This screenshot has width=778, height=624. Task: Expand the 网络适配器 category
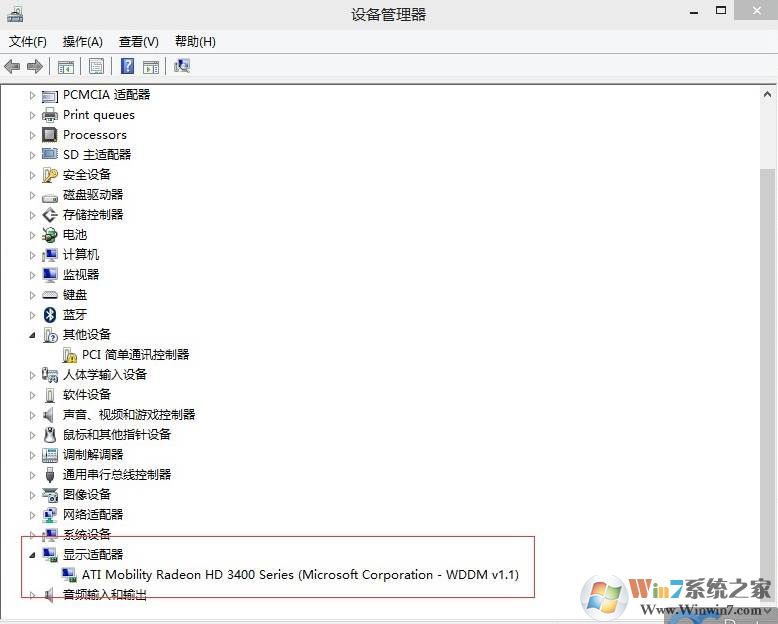coord(32,515)
